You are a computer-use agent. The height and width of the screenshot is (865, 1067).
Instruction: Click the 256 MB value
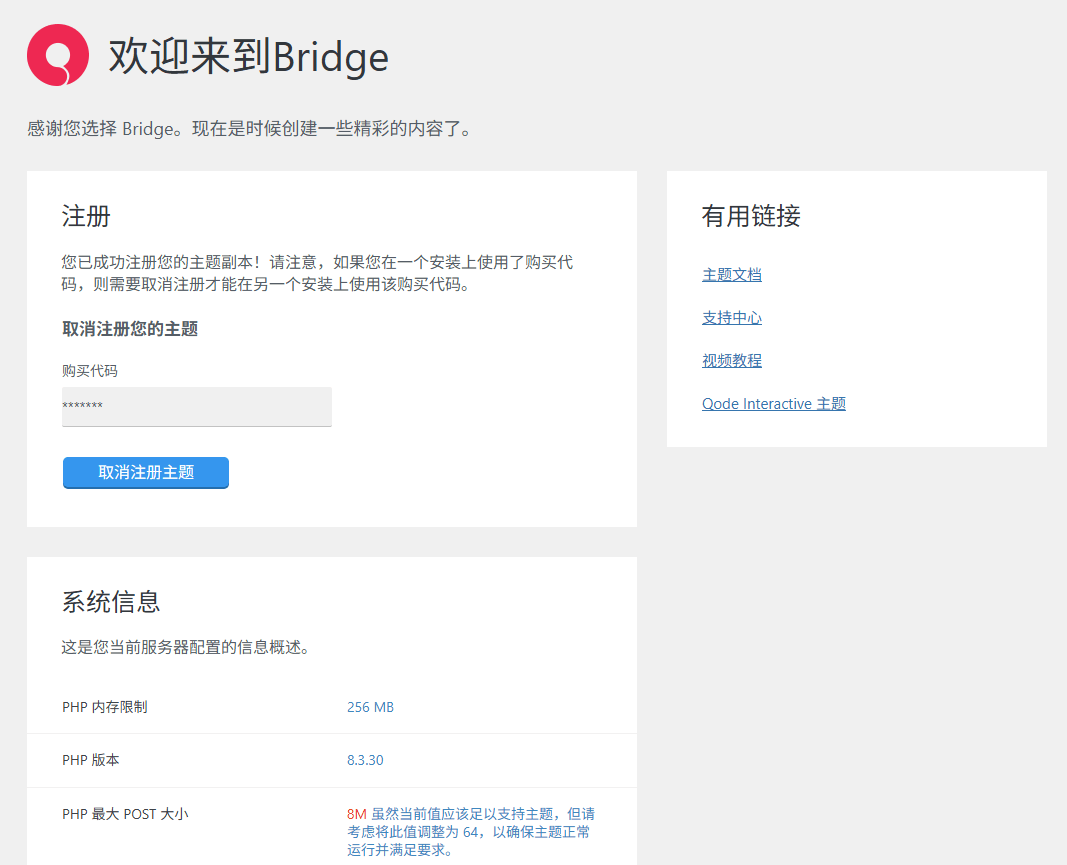pos(370,707)
